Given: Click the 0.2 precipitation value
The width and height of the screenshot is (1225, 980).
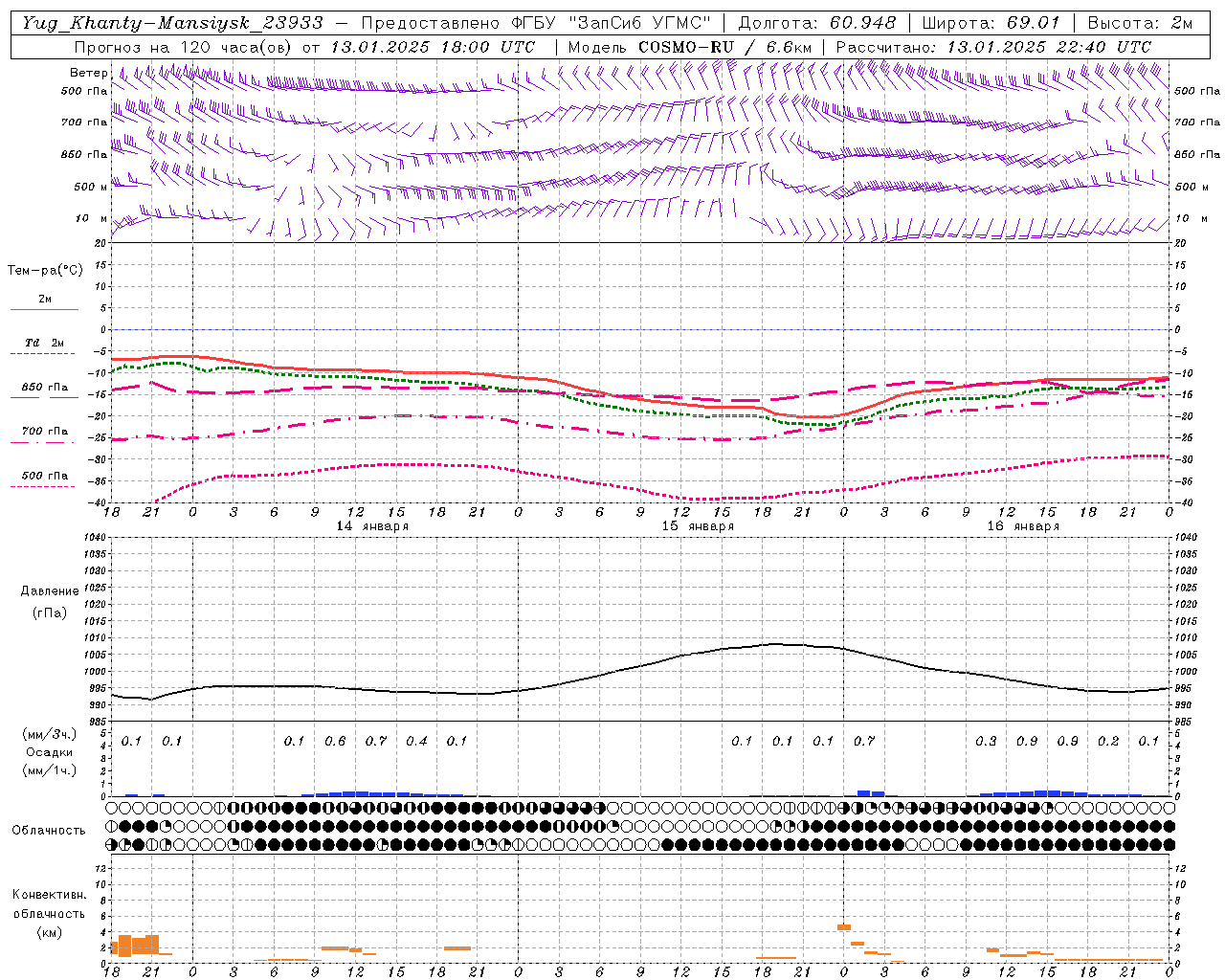Looking at the screenshot, I should [x=1108, y=742].
